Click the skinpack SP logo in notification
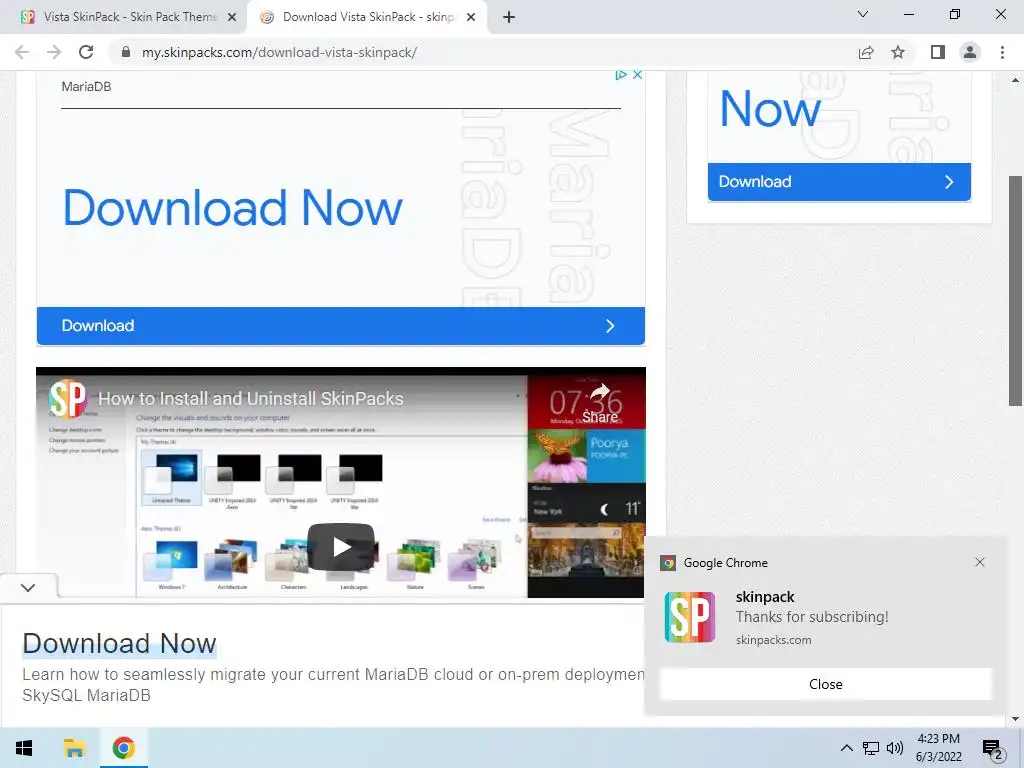The image size is (1024, 768). 690,617
